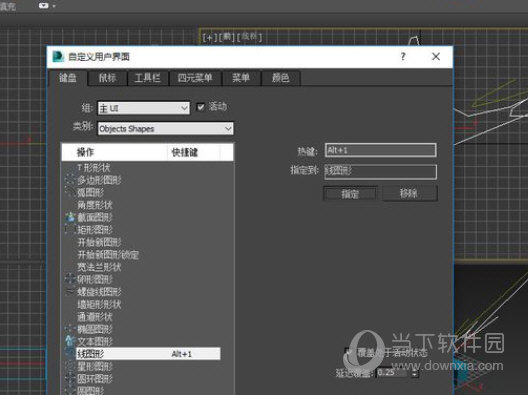Switch to the 菜单 tab
The width and height of the screenshot is (528, 395).
[x=241, y=78]
